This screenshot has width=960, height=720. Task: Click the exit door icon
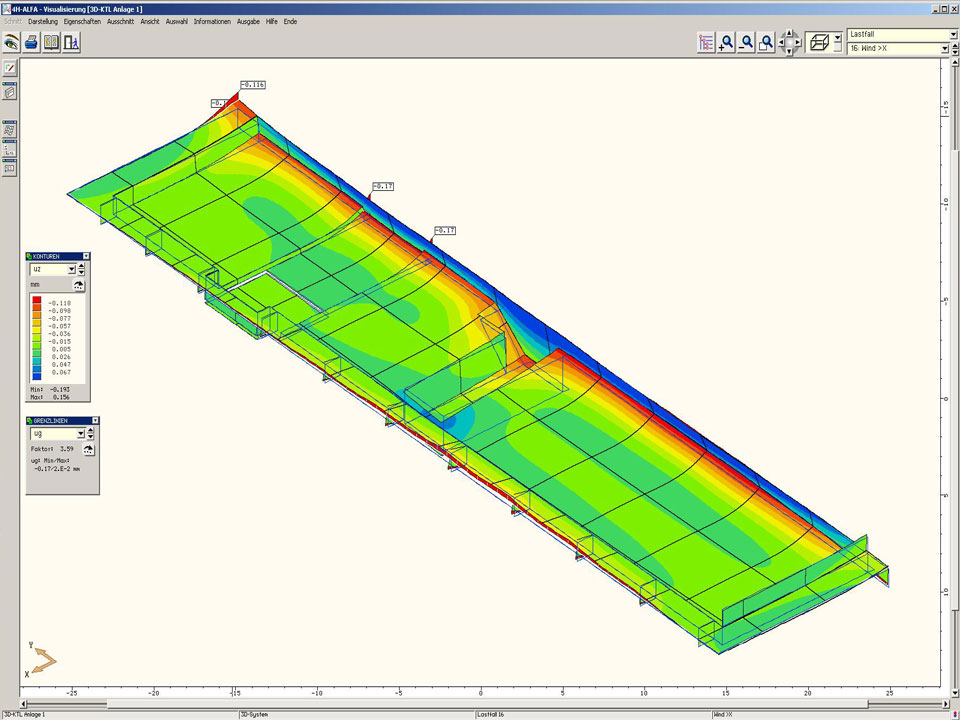[x=71, y=42]
